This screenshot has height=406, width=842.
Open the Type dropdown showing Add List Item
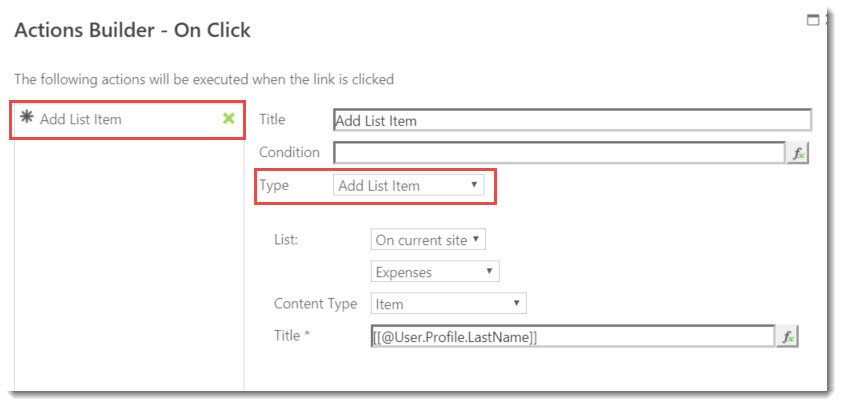click(x=408, y=186)
